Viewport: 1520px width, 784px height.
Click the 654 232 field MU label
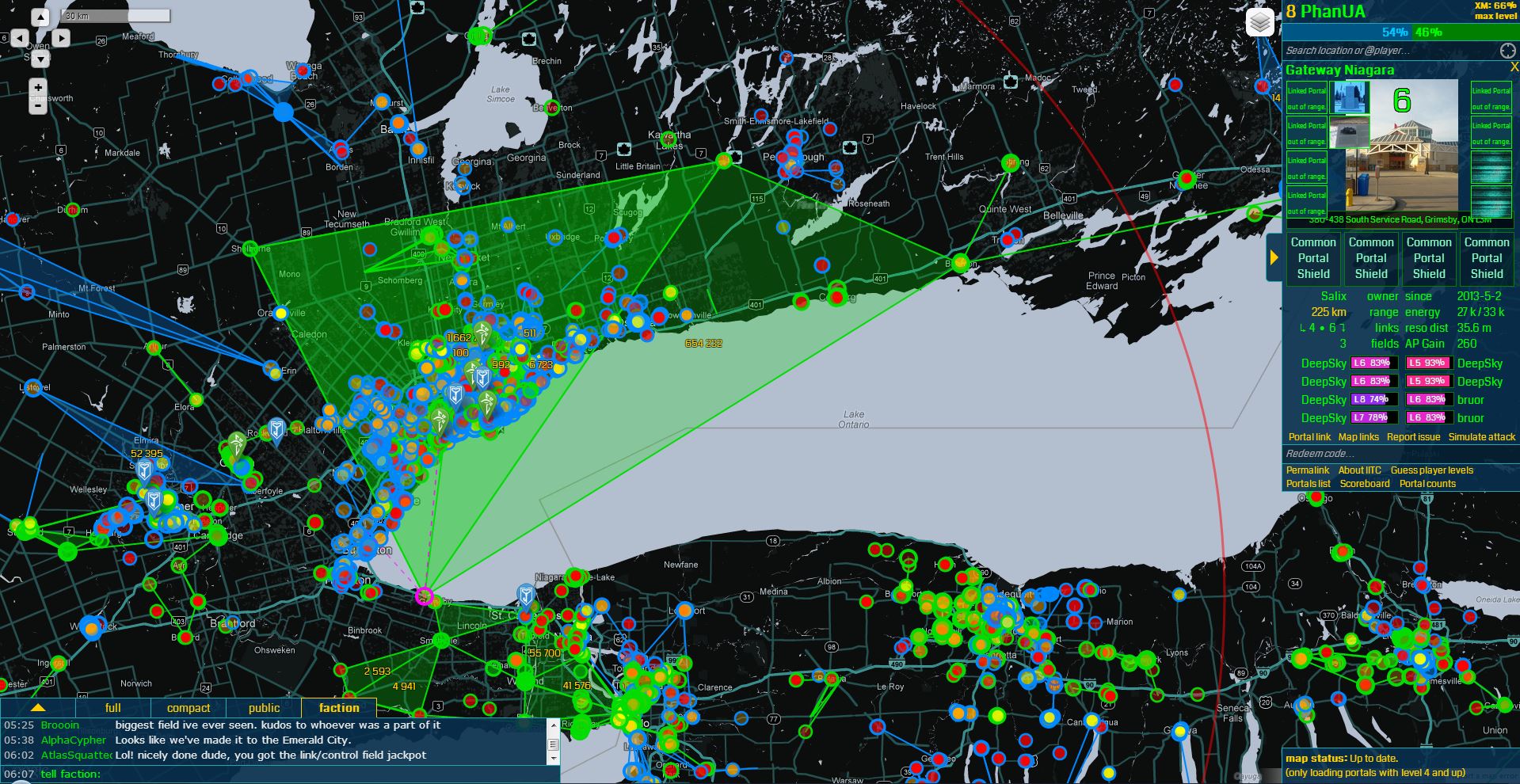[703, 344]
